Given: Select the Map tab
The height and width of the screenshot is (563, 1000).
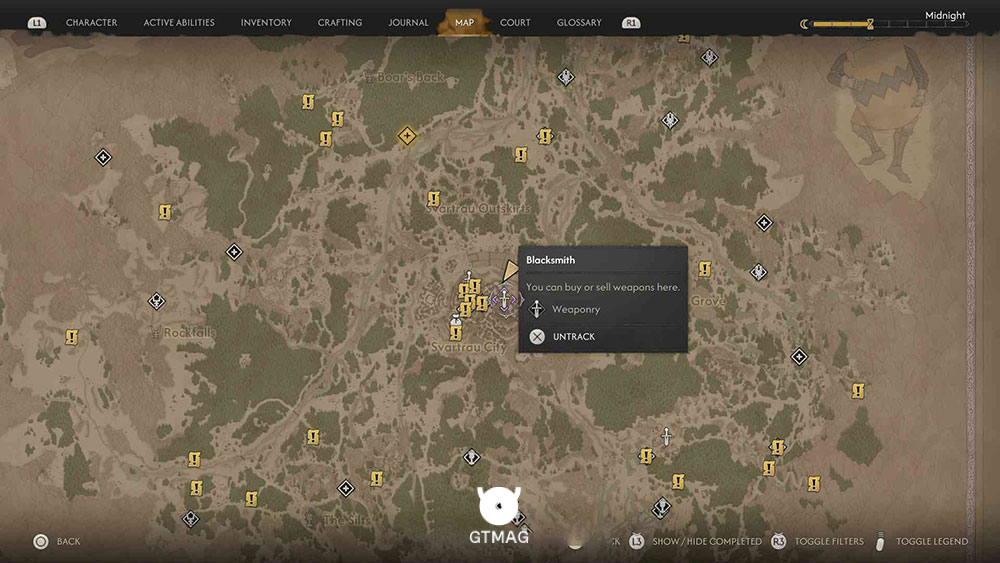Looking at the screenshot, I should click(464, 22).
